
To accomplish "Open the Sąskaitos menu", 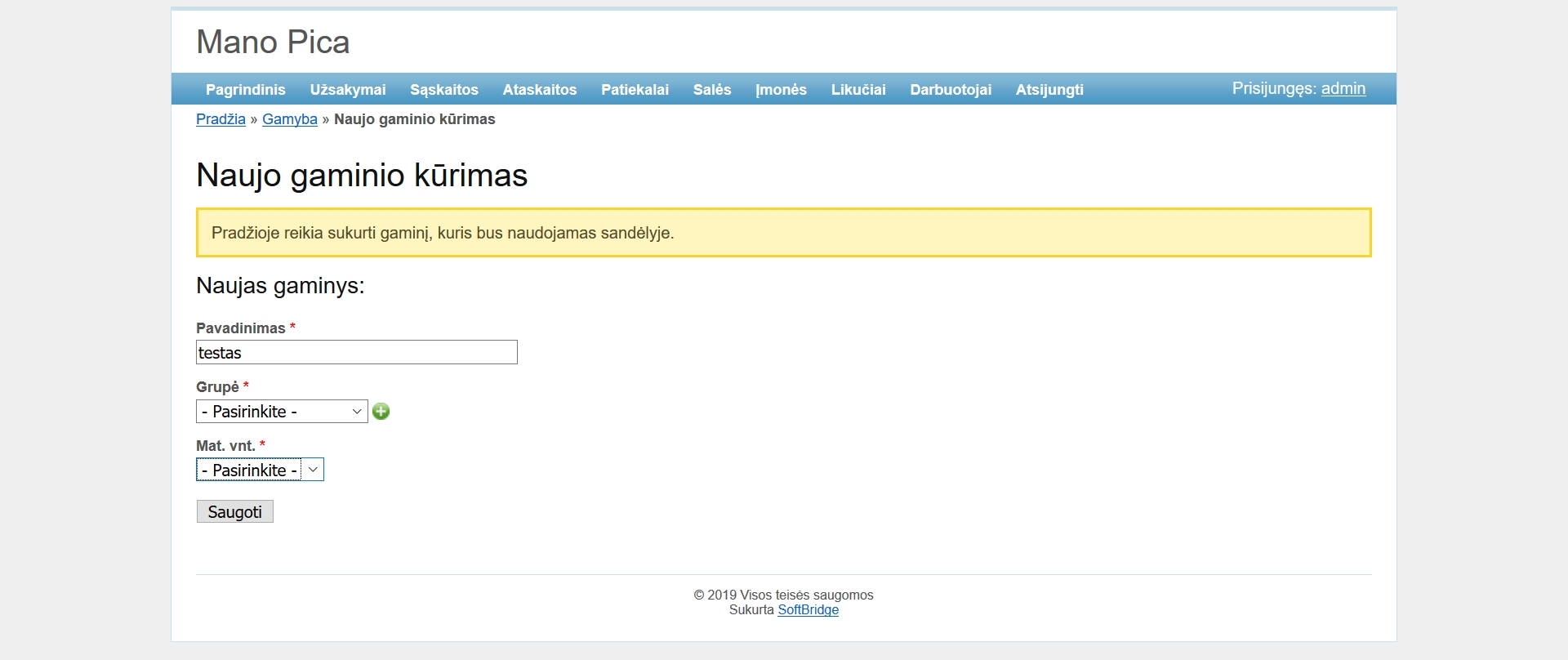I will point(443,90).
